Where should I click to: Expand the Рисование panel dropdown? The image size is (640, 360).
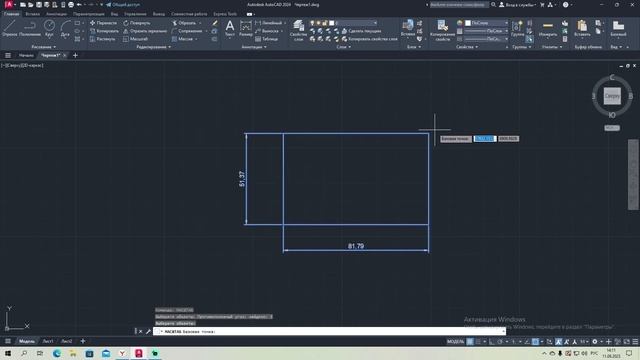click(x=44, y=47)
